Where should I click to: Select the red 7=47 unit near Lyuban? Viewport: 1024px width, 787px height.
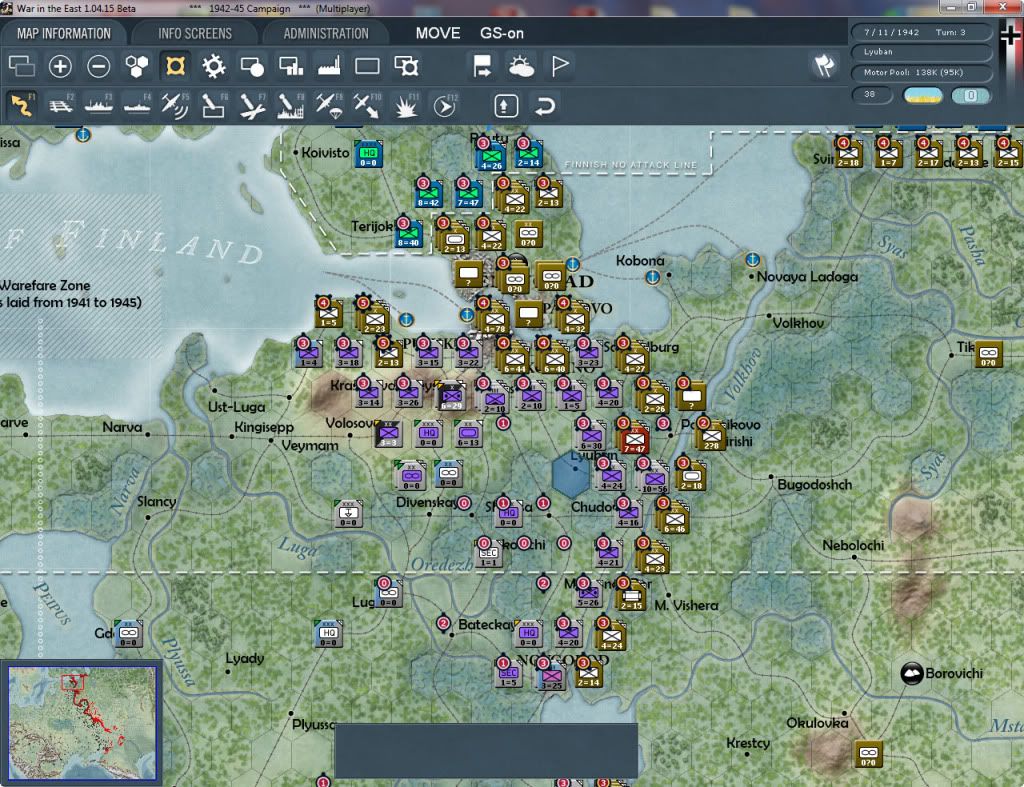633,440
